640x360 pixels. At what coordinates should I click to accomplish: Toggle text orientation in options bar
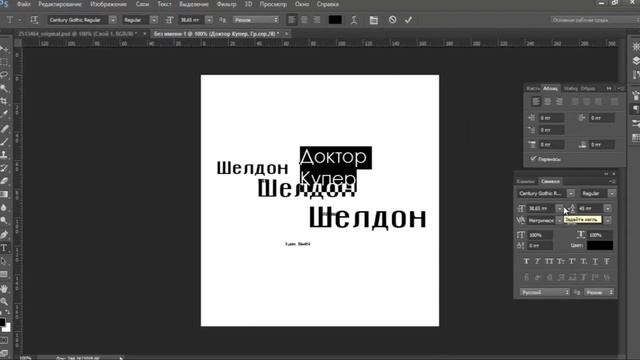pyautogui.click(x=34, y=20)
